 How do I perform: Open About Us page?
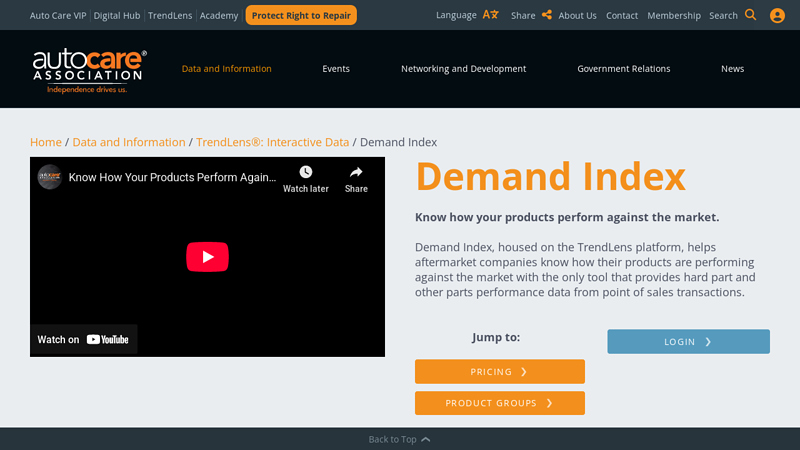577,15
